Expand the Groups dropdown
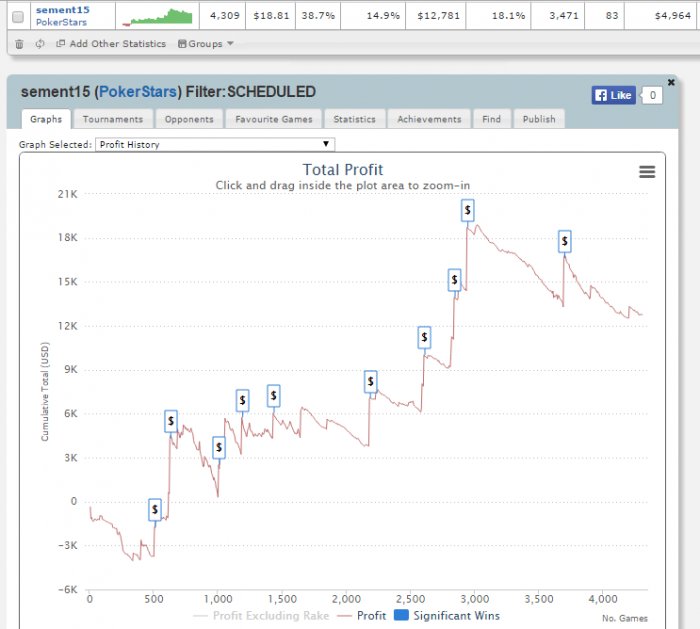The image size is (700, 629). click(x=206, y=44)
